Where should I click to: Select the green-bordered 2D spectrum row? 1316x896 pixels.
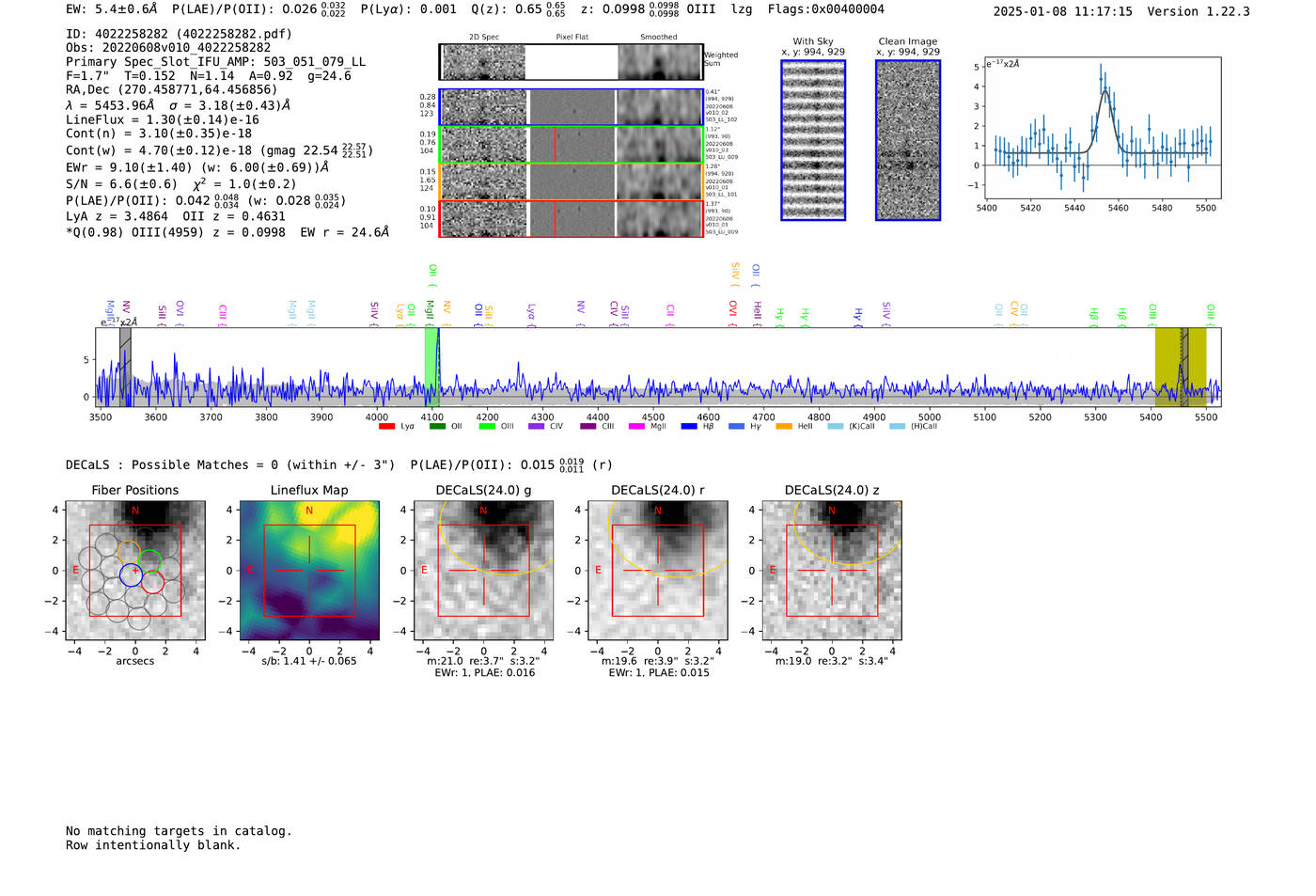(572, 144)
